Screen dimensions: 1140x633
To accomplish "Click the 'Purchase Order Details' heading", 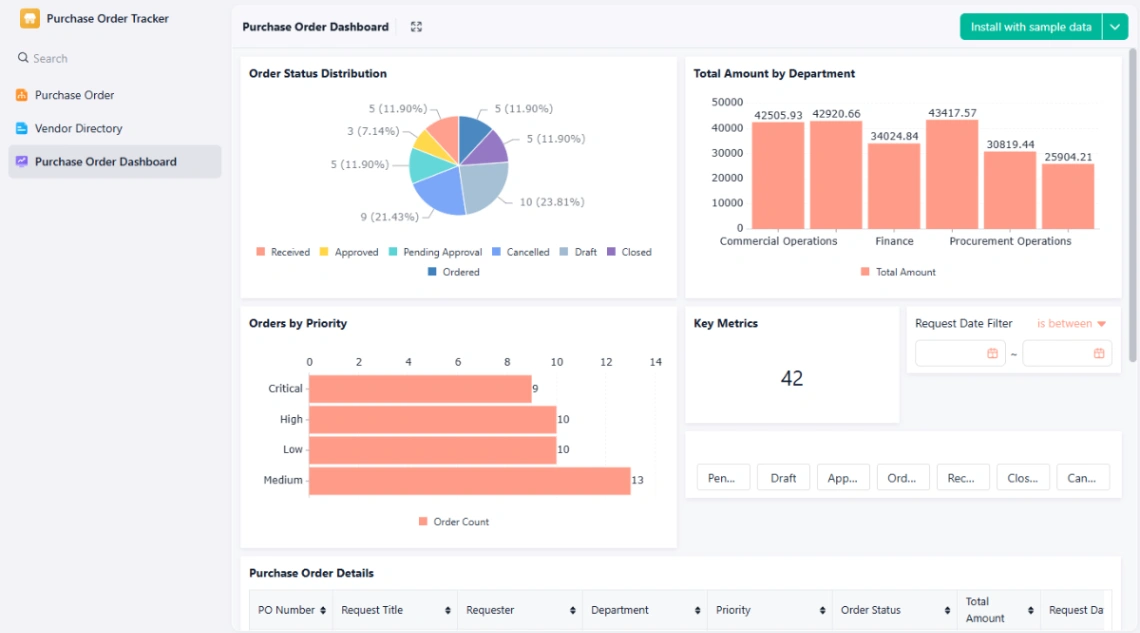I will point(311,573).
